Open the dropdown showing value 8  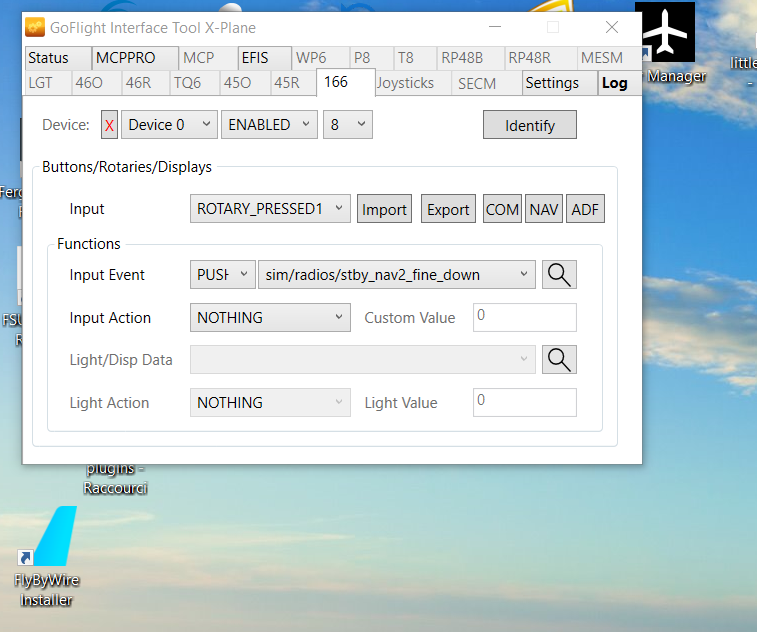coord(348,125)
